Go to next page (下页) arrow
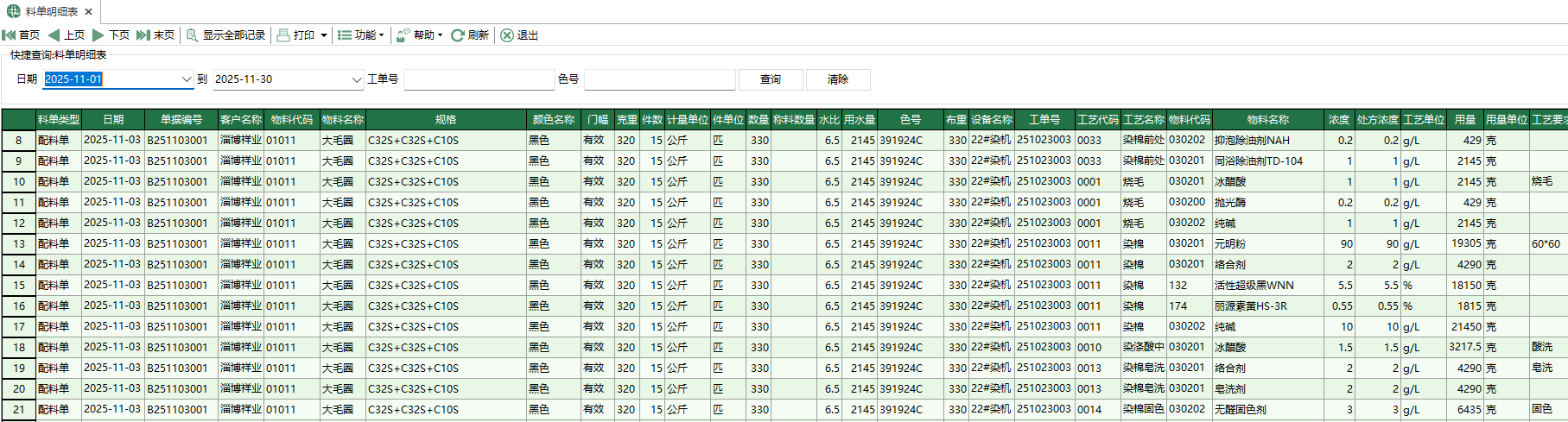This screenshot has width=1568, height=422. [98, 35]
